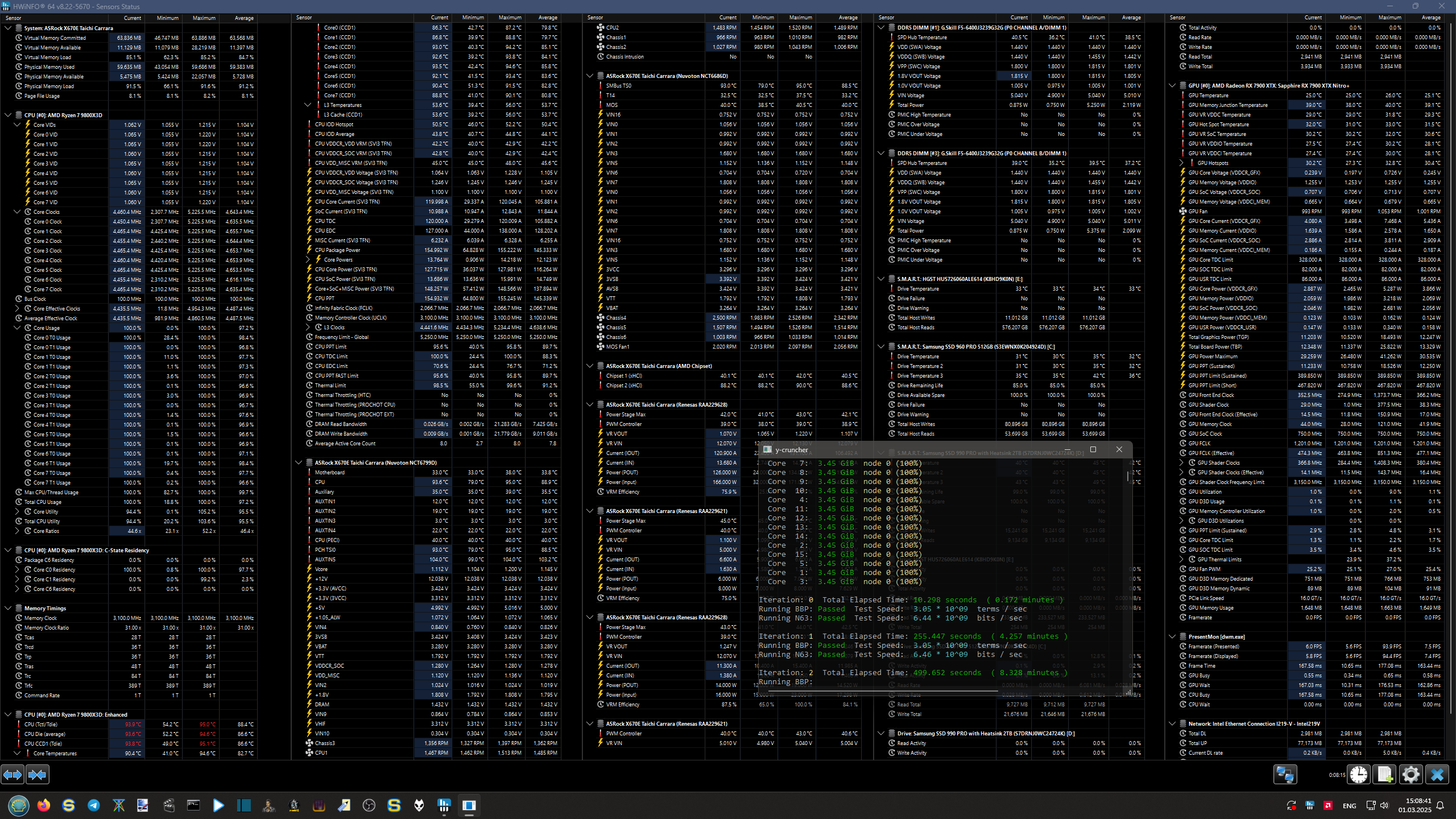The width and height of the screenshot is (1456, 819).
Task: Click ENG language indicator in tray
Action: pyautogui.click(x=1349, y=805)
